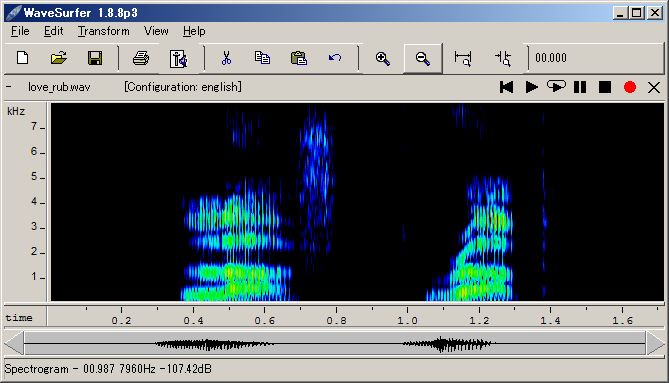Click the second waveform burst in overview

pyautogui.click(x=448, y=344)
